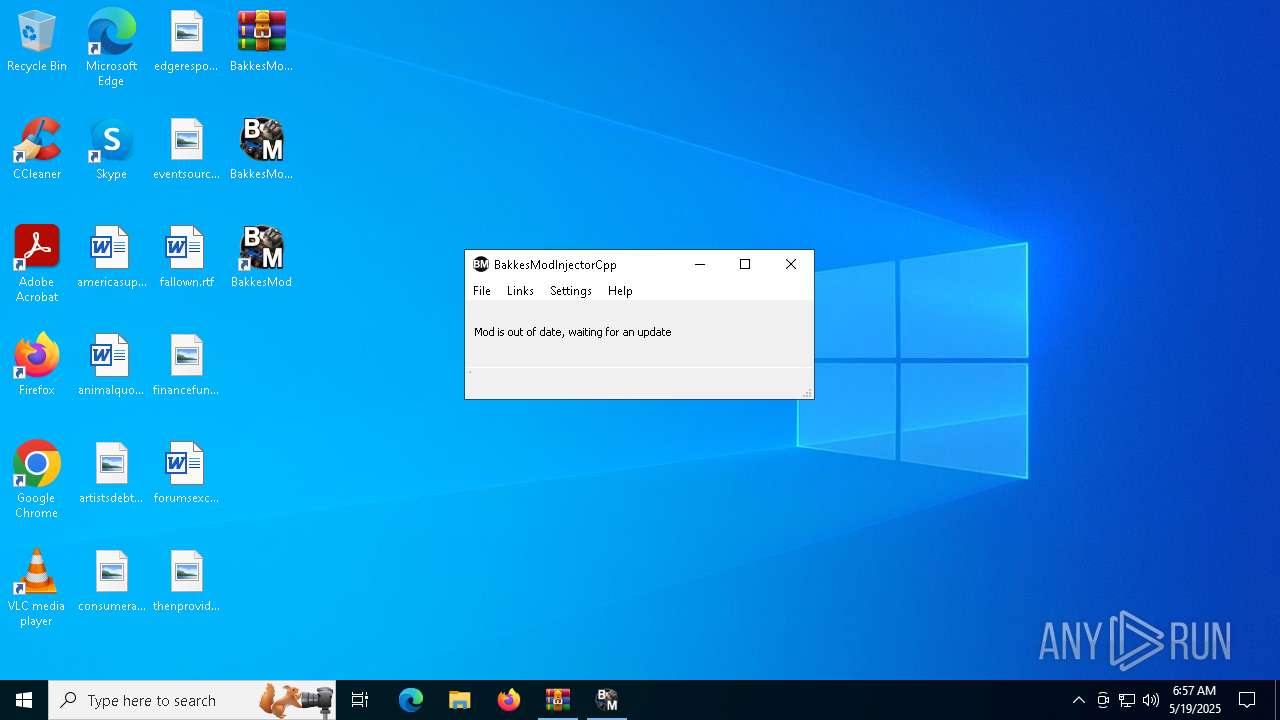
Task: Show hidden system tray icons
Action: 1078,700
